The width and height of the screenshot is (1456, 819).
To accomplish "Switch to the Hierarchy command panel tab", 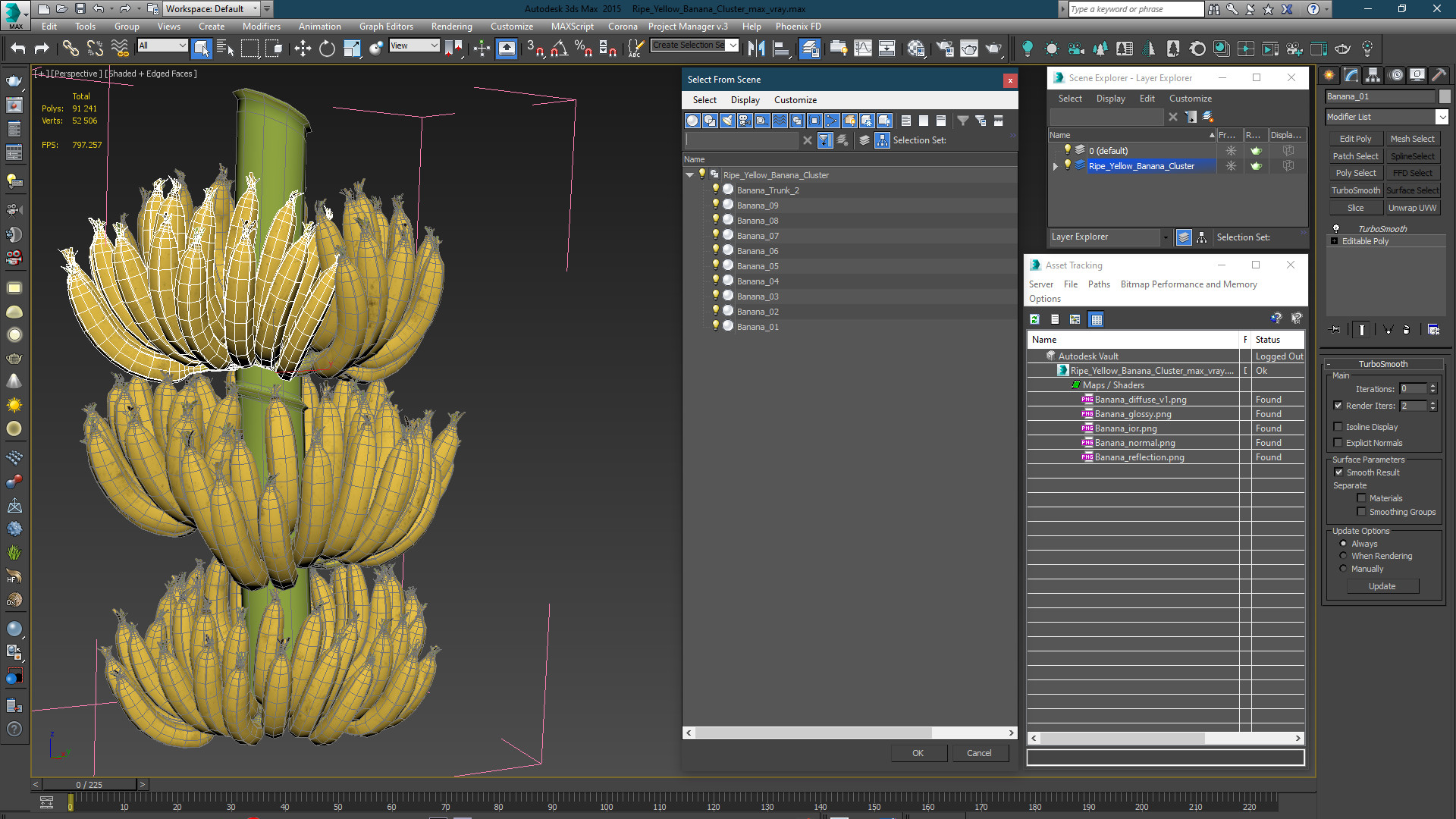I will click(1373, 75).
